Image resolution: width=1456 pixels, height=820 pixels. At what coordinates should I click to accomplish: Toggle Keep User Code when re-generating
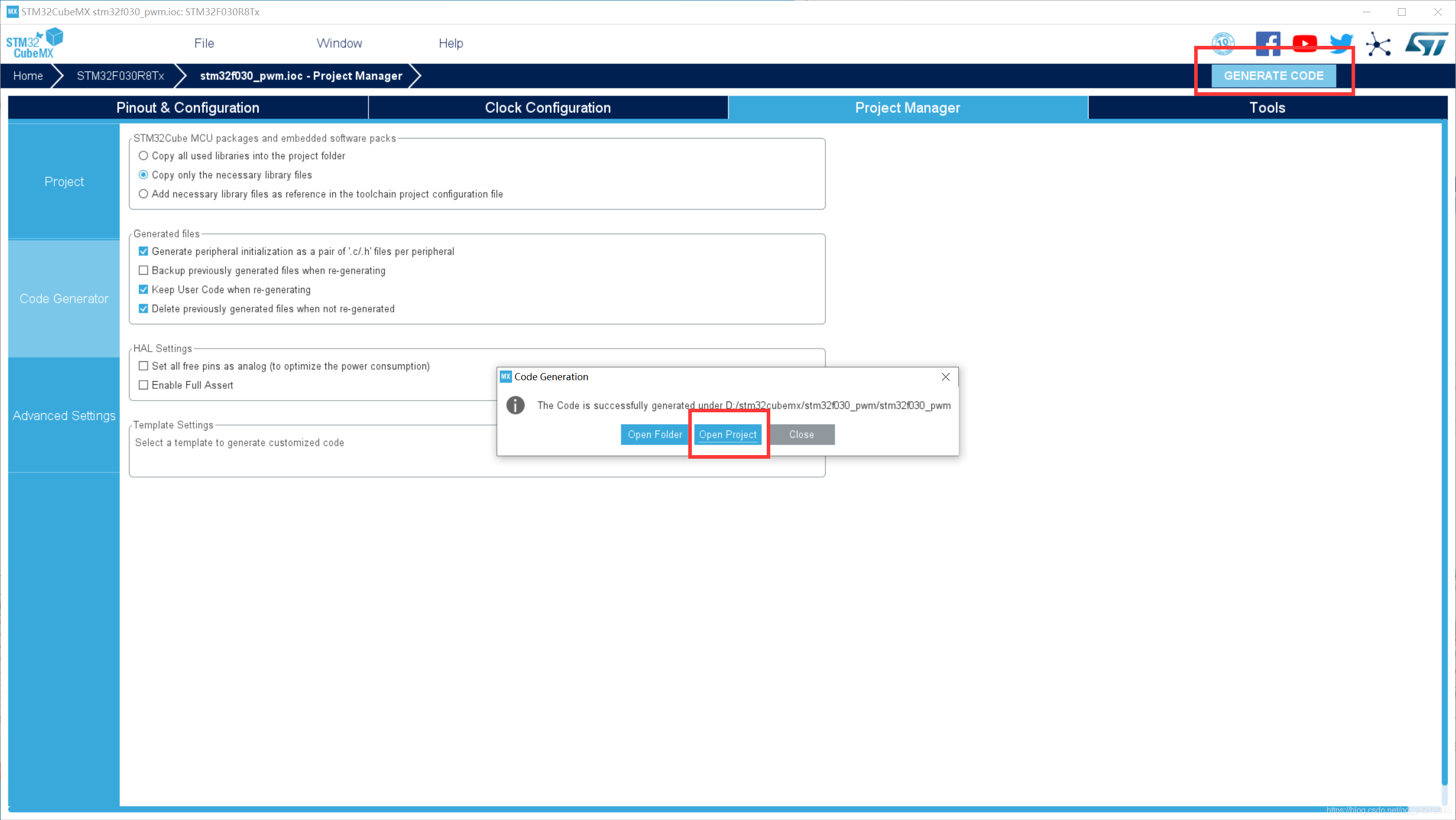(144, 290)
